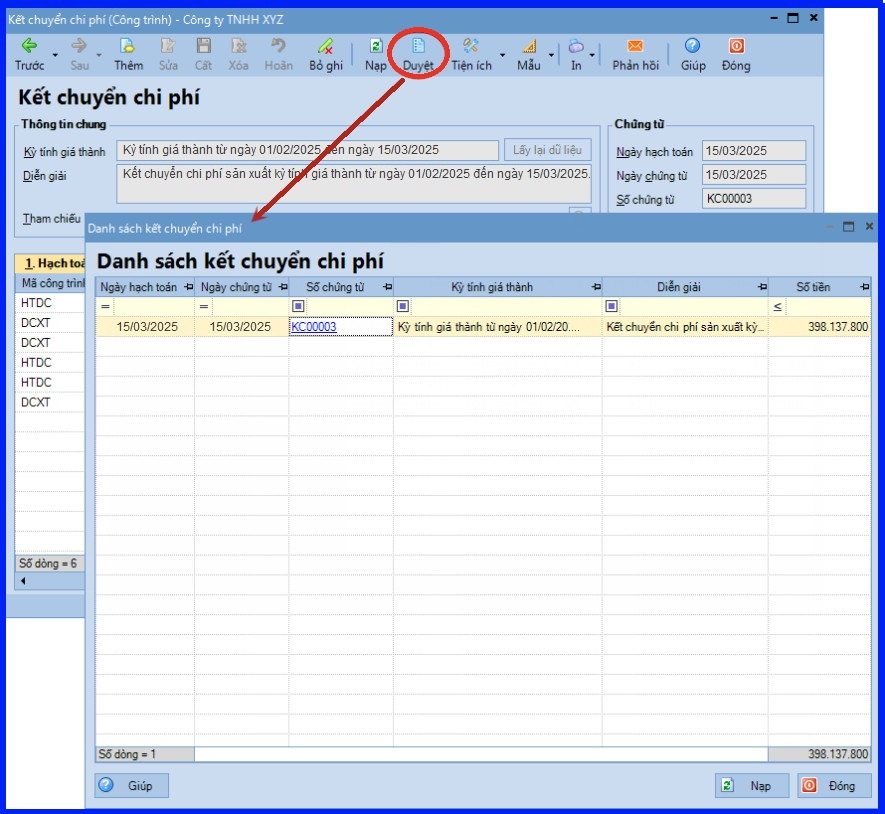885x814 pixels.
Task: Toggle the Diễn giải column filter operator
Action: click(611, 307)
